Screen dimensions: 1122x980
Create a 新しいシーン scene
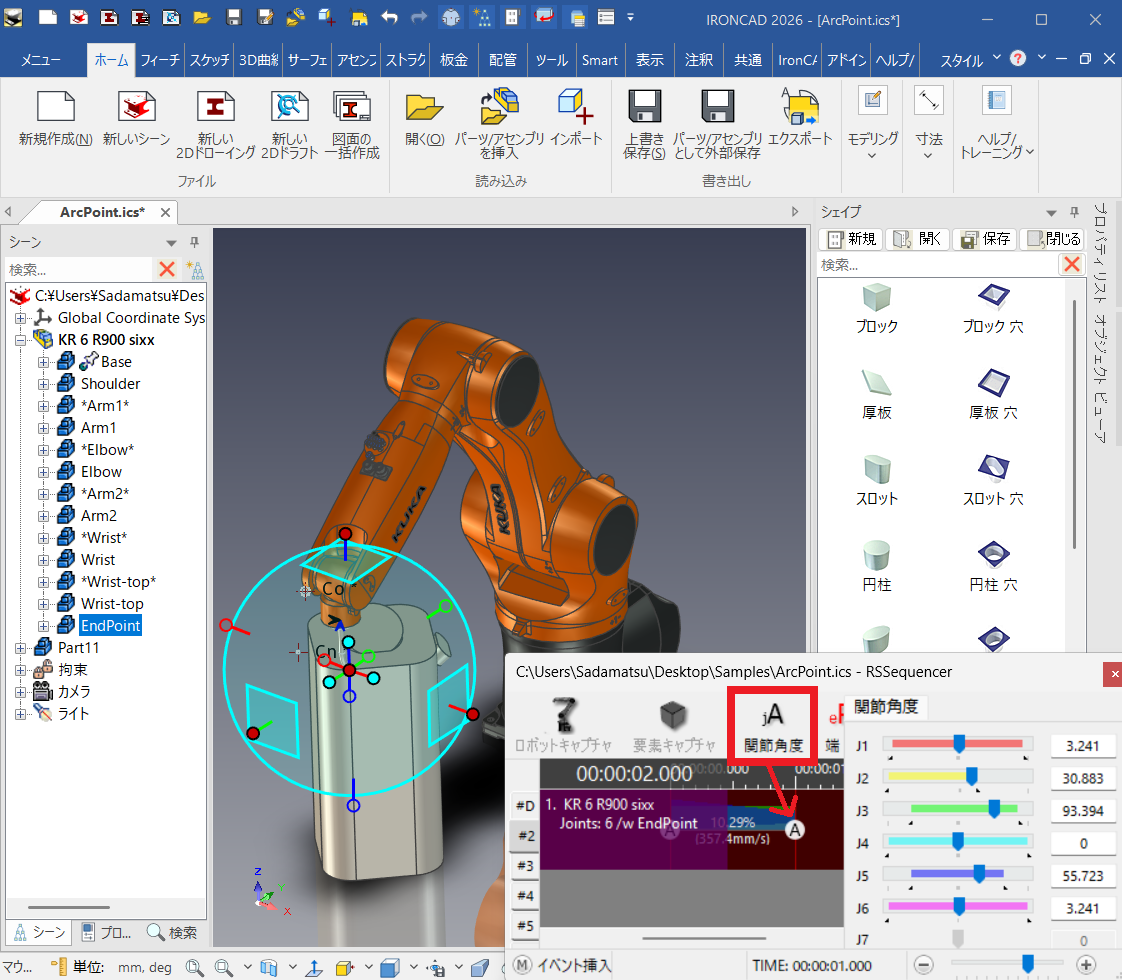click(137, 107)
